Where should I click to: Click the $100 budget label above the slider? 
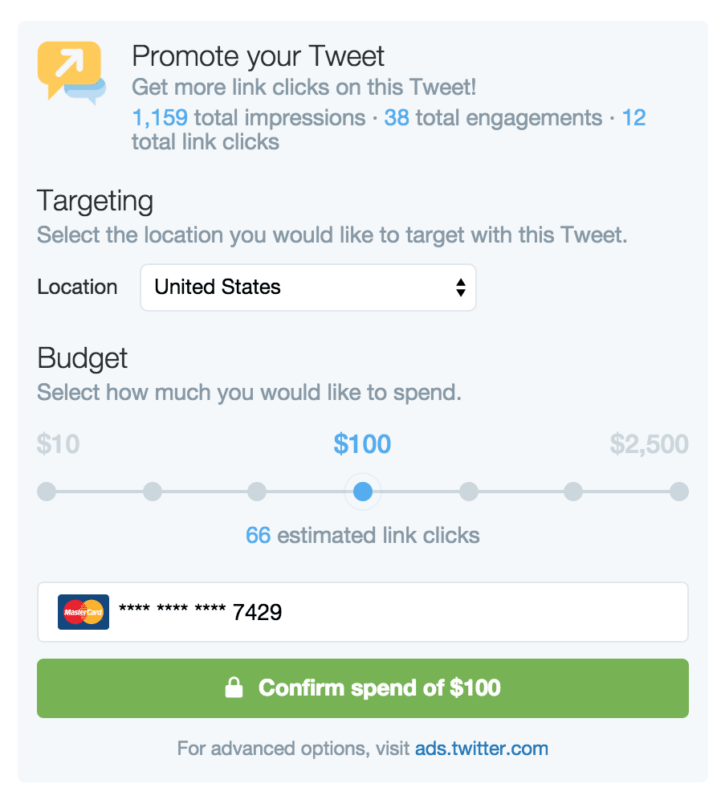362,444
